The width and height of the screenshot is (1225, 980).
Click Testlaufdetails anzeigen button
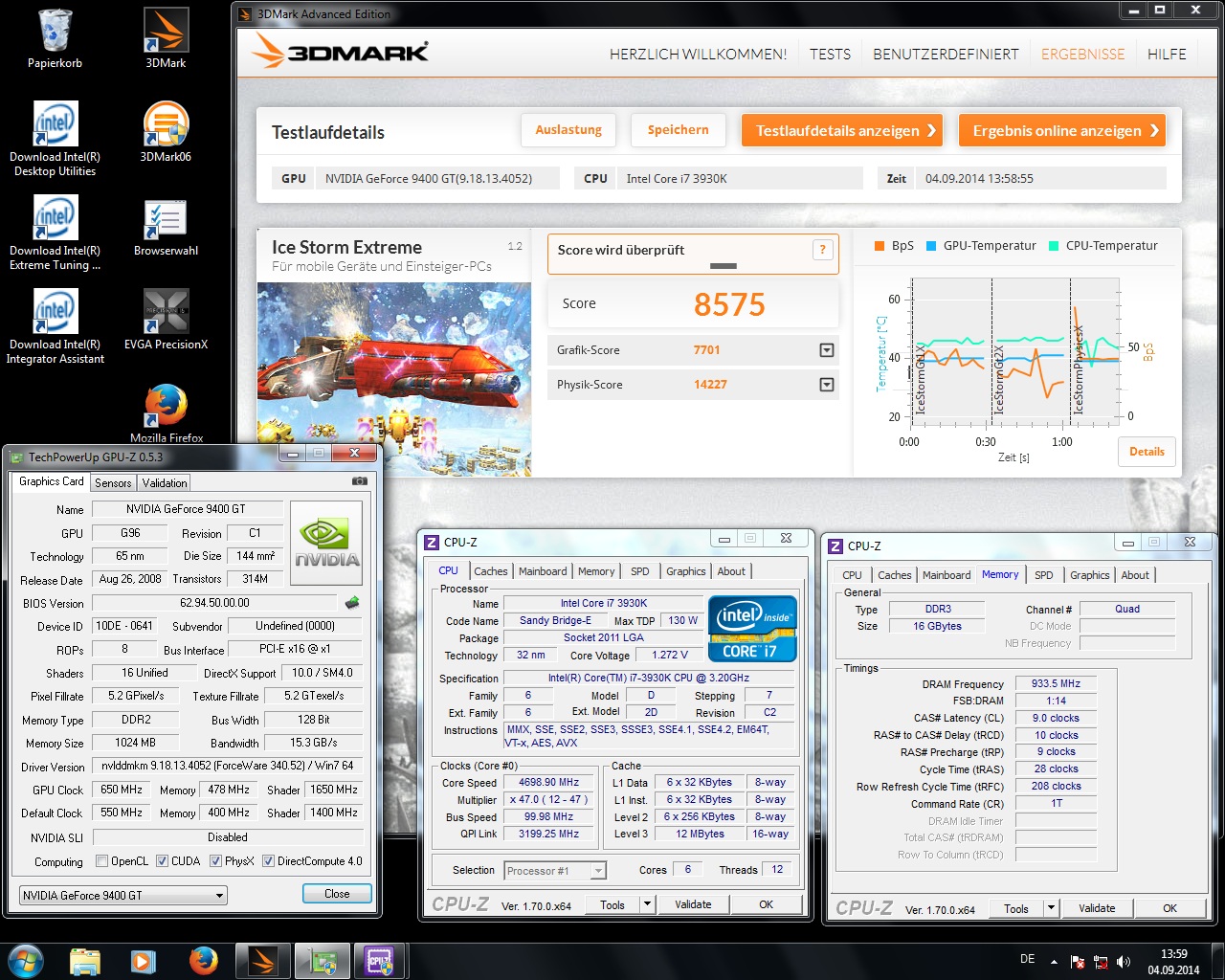[842, 130]
